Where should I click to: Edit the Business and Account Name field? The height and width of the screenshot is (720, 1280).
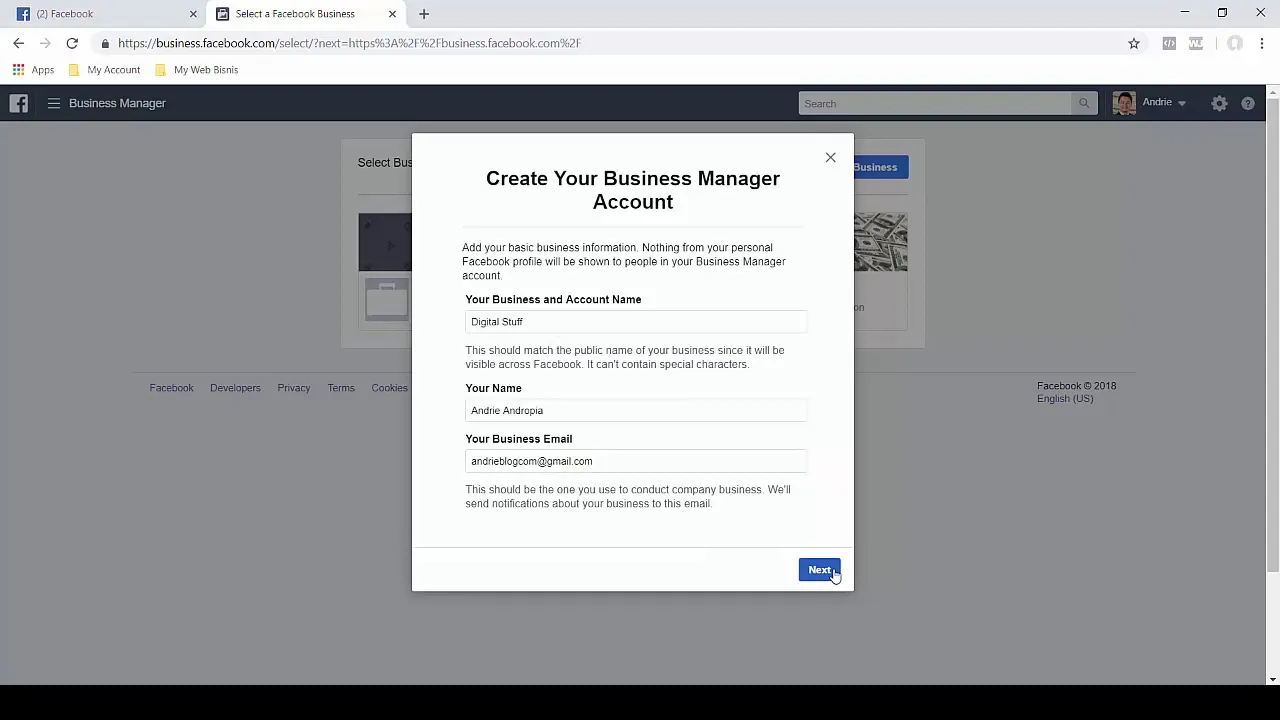pos(636,322)
